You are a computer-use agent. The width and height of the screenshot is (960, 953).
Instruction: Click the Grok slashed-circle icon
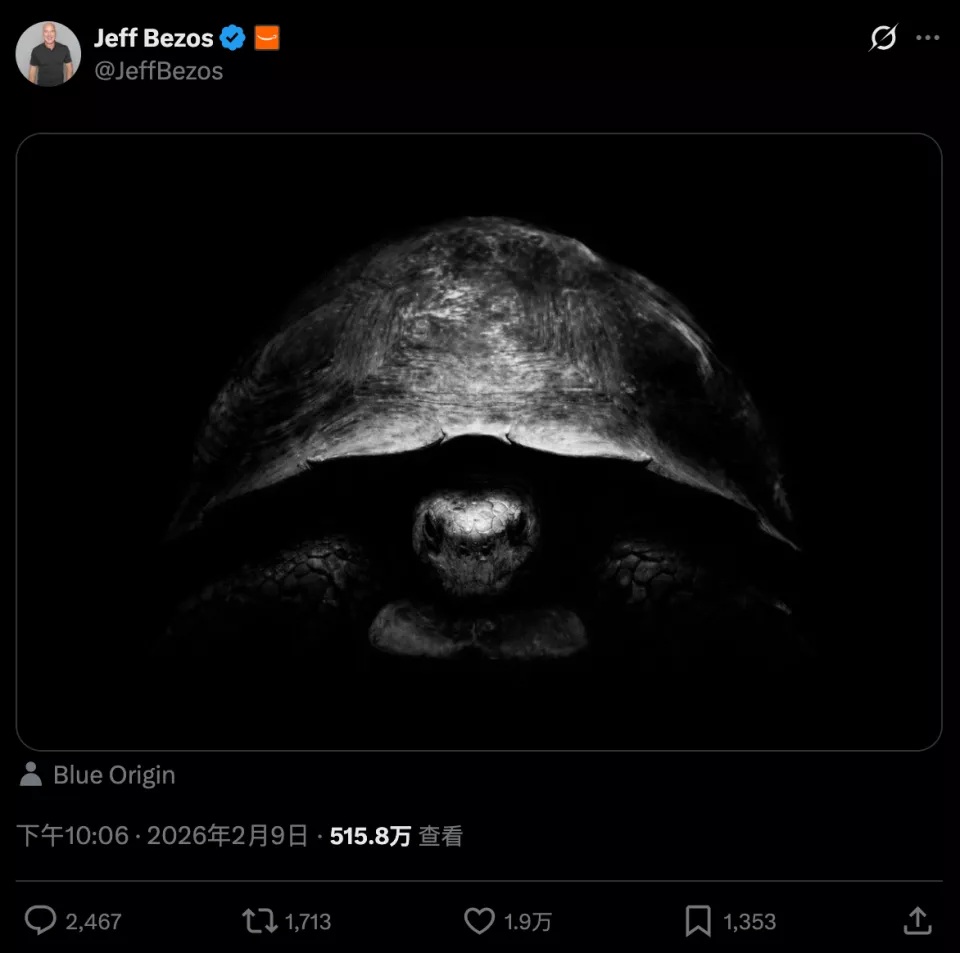point(884,38)
